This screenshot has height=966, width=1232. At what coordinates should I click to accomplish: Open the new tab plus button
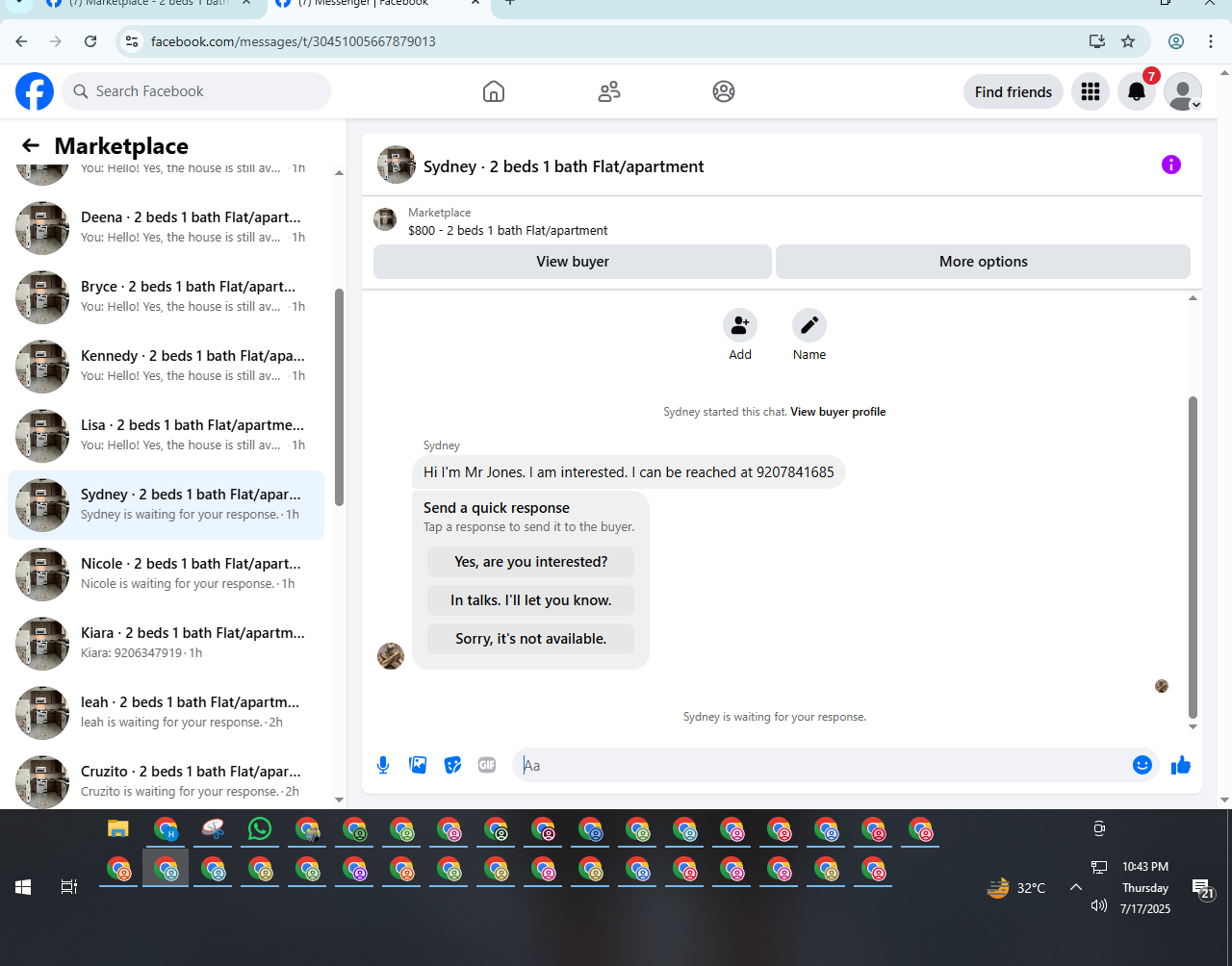pos(510,4)
